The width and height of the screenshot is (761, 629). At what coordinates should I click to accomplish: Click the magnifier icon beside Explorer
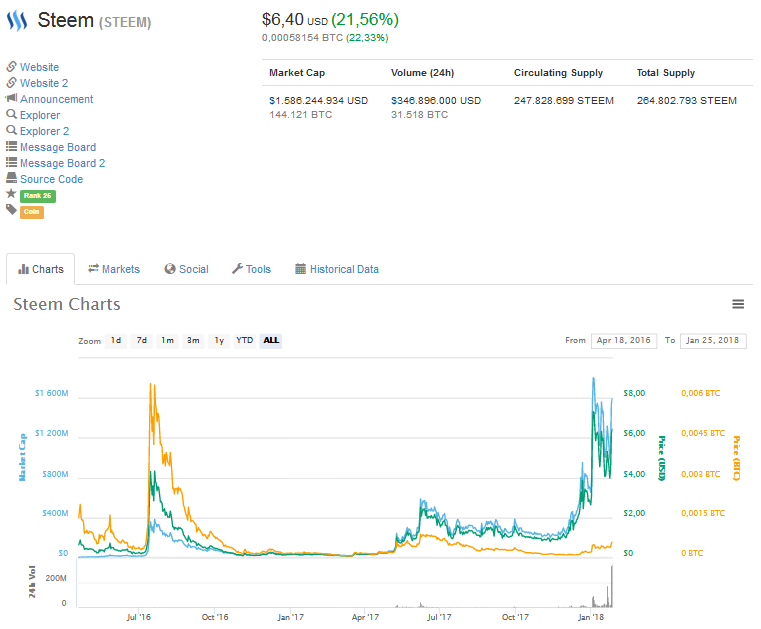11,114
